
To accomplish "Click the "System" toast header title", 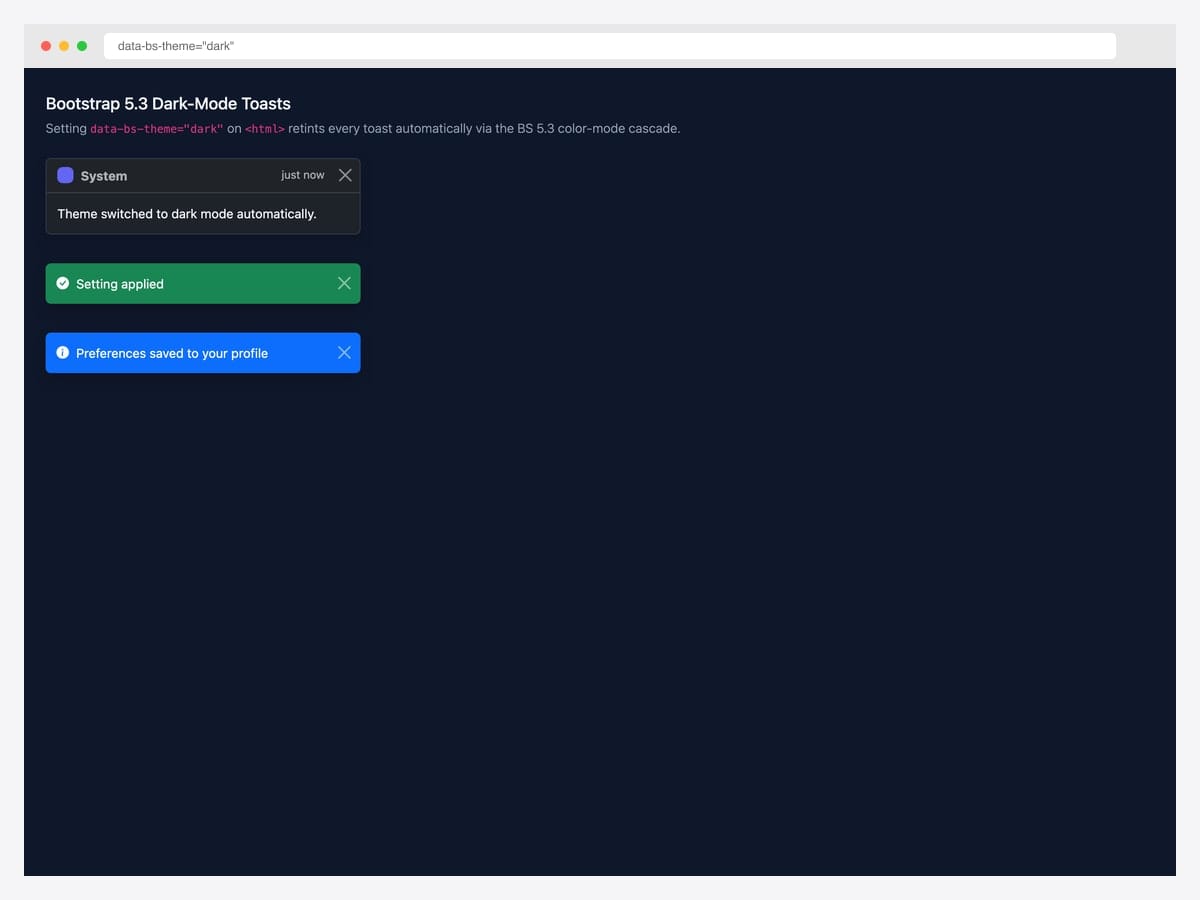I will tap(104, 176).
